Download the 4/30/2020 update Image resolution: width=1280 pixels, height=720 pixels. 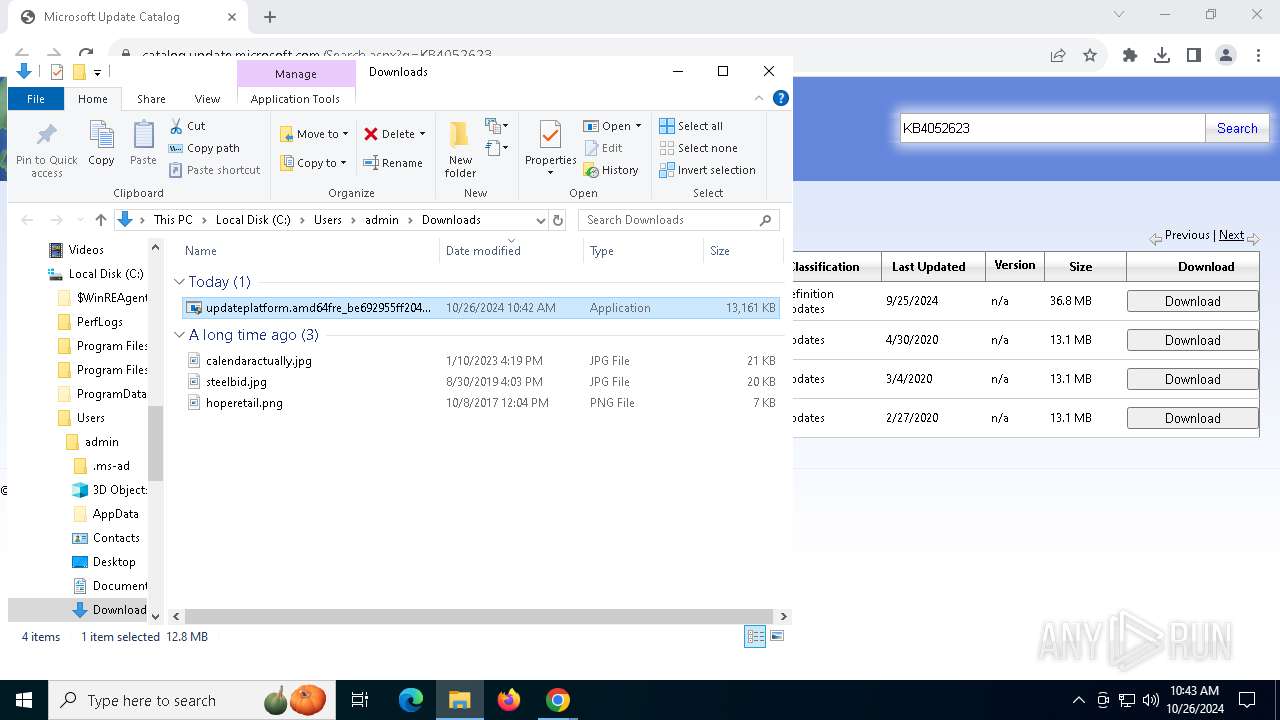1192,340
